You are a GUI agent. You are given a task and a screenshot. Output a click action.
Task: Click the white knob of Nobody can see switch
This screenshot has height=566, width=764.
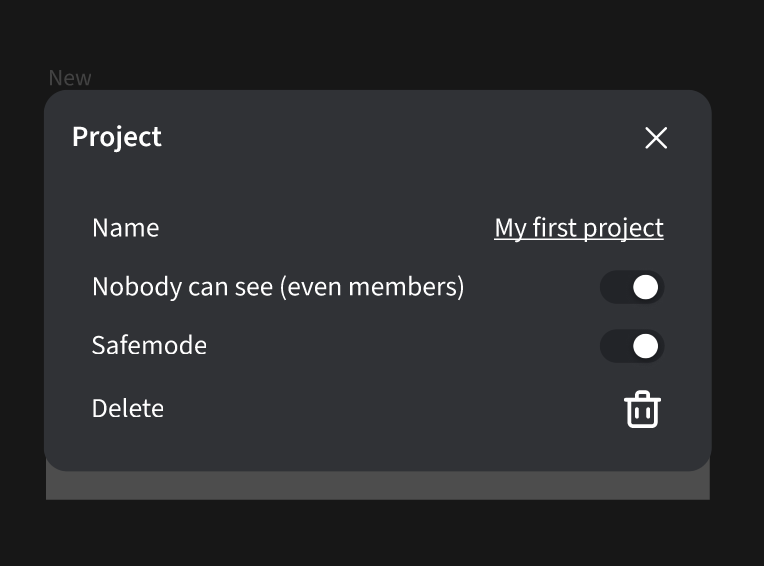646,288
